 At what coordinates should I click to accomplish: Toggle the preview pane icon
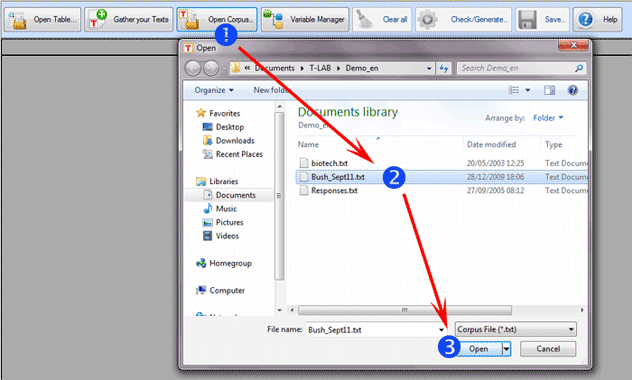[549, 90]
